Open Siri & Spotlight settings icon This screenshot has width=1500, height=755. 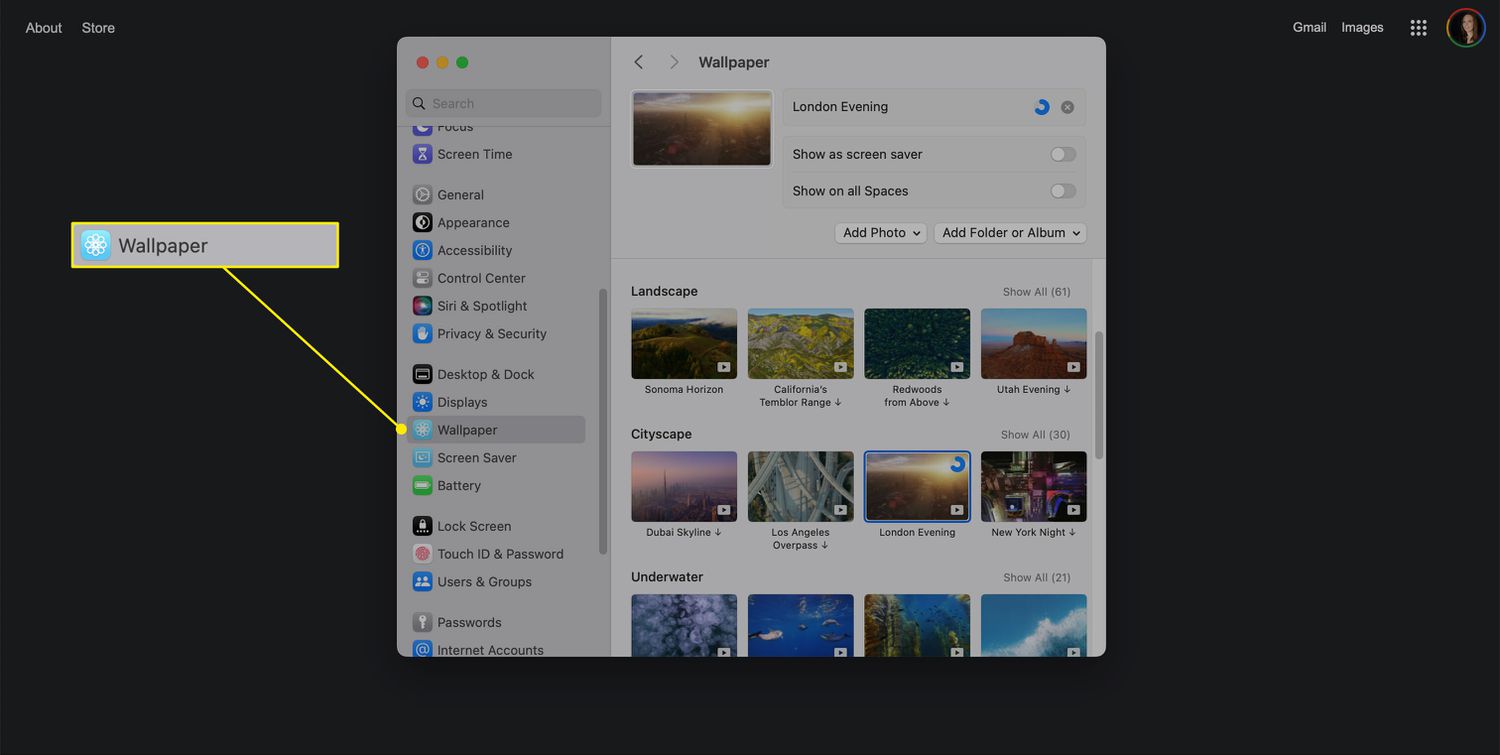[422, 306]
